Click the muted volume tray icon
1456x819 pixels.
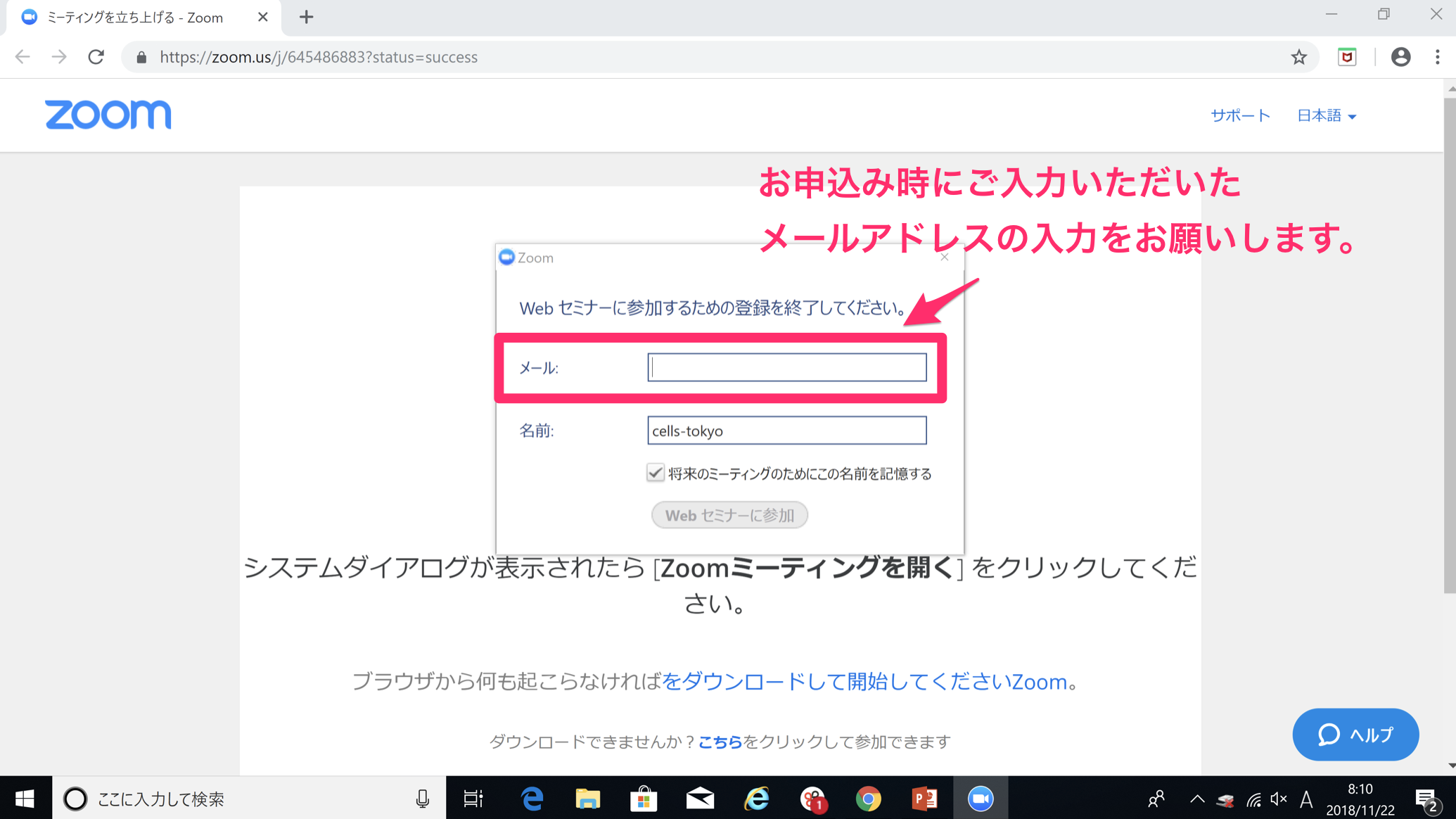[x=1279, y=799]
